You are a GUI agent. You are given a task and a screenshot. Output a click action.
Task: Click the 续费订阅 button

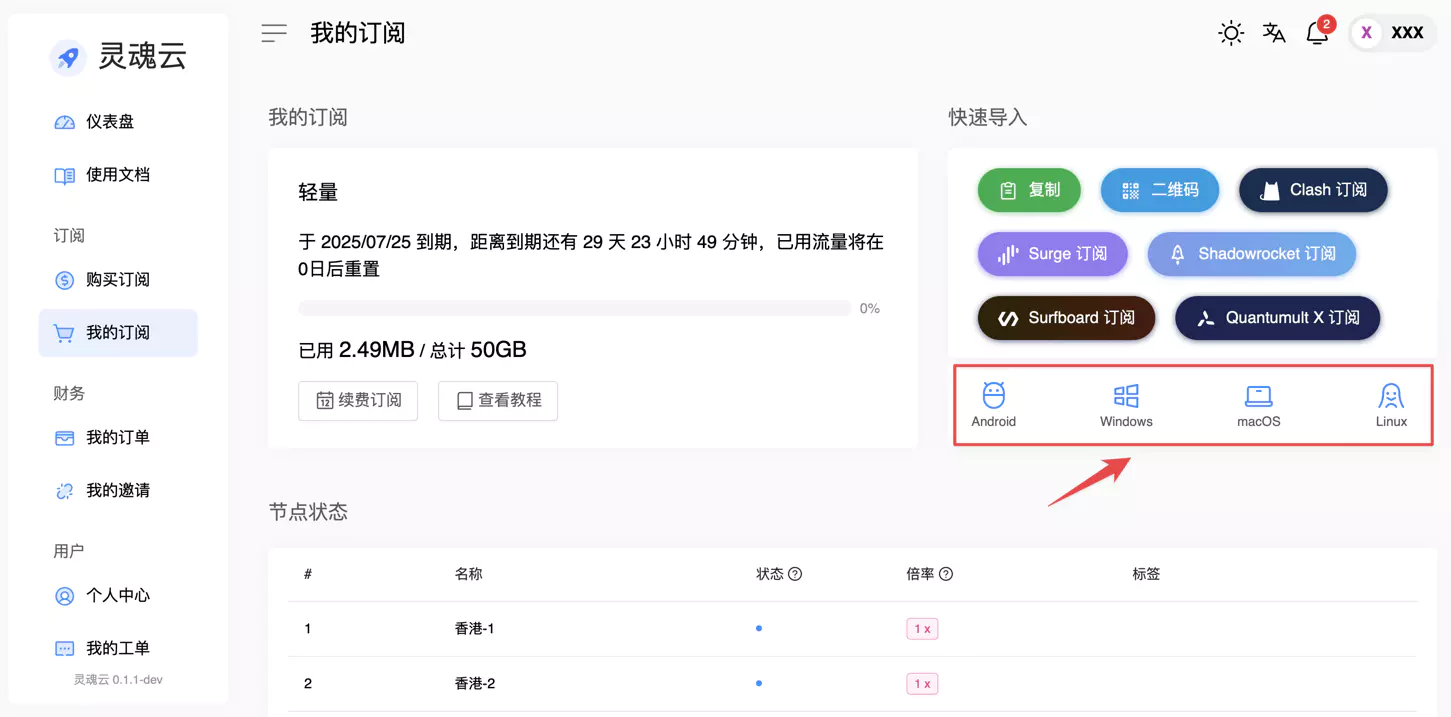tap(358, 401)
